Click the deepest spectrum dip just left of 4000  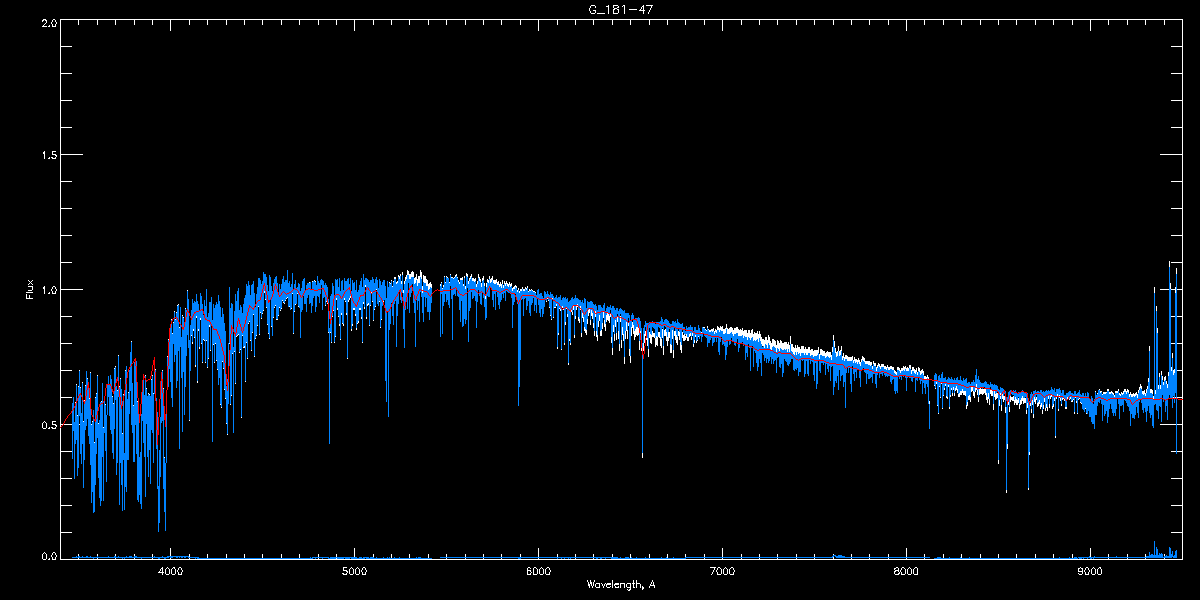coord(159,530)
